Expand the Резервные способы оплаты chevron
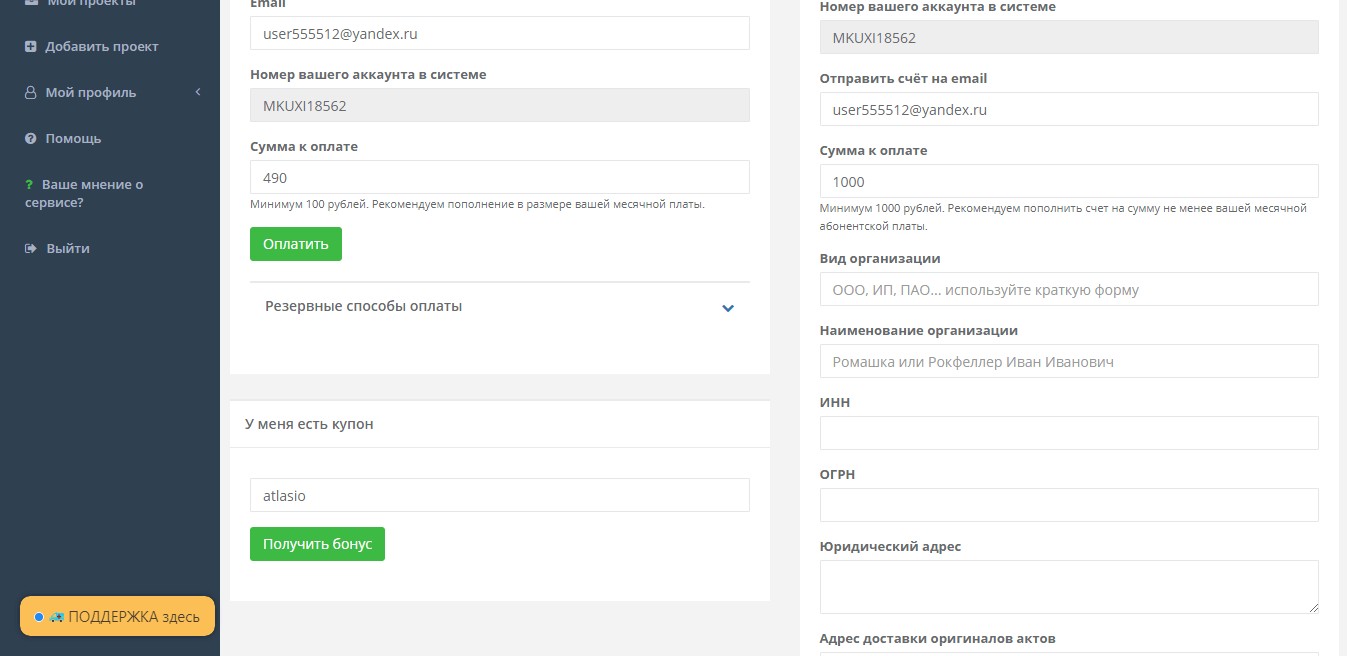1347x656 pixels. click(x=728, y=308)
